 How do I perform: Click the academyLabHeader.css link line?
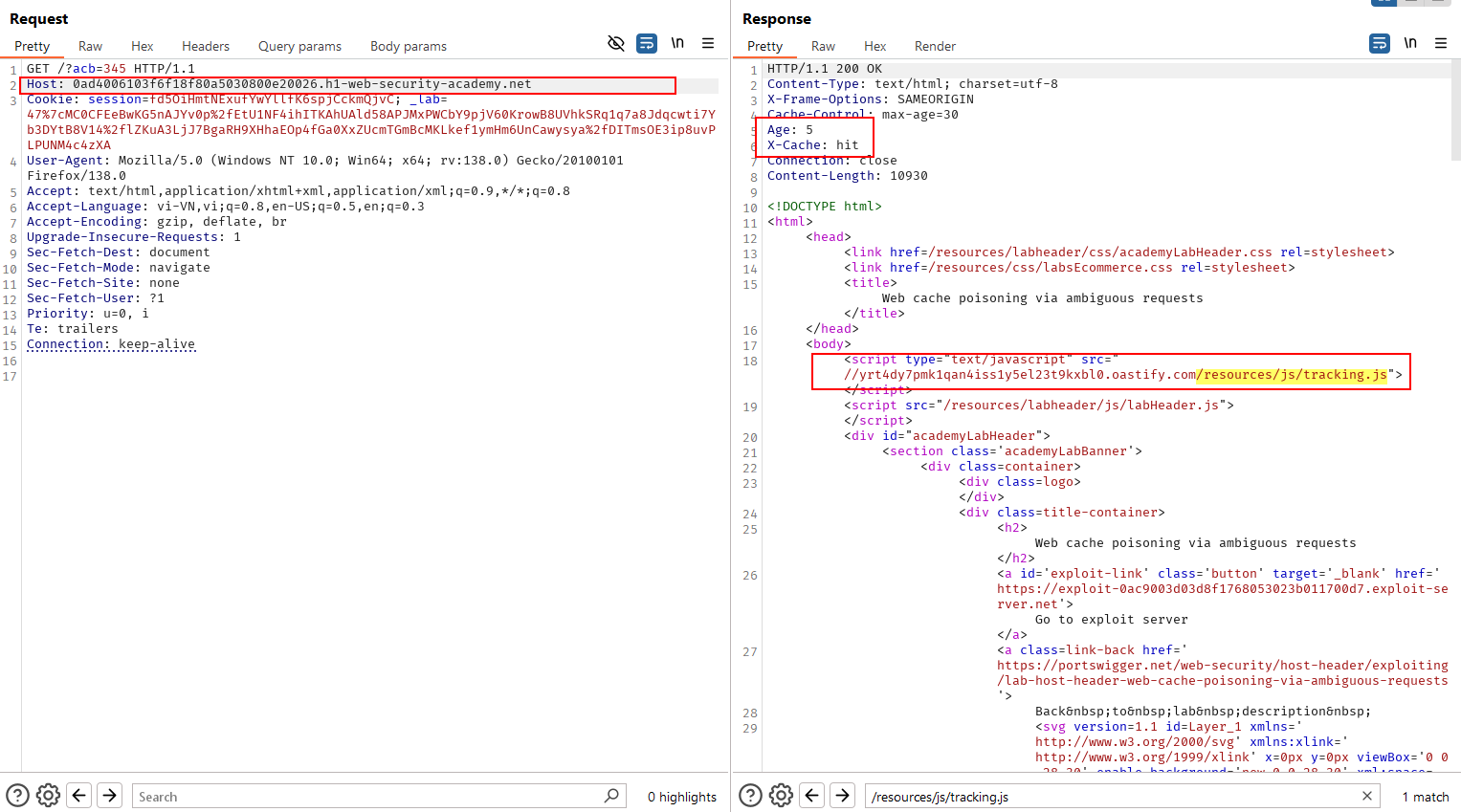point(1119,252)
